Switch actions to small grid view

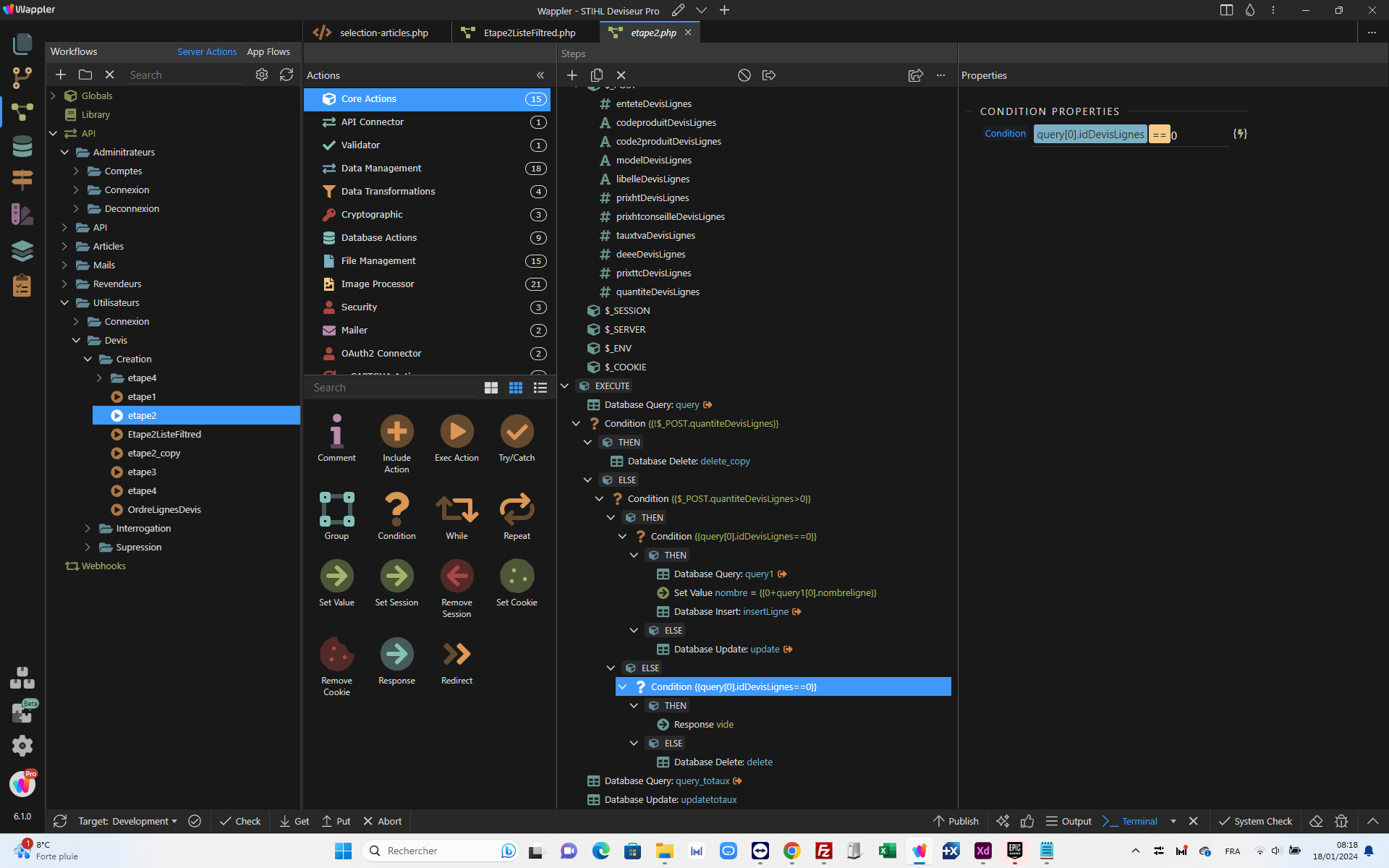(x=515, y=388)
